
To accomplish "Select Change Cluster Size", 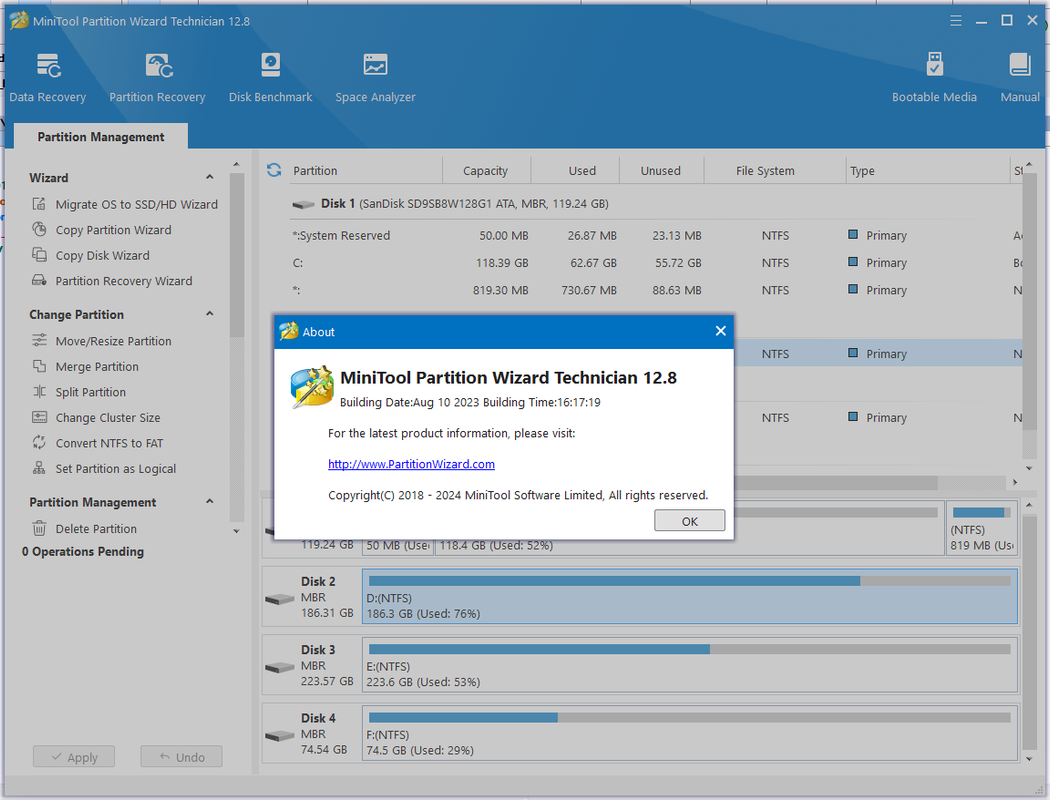I will pos(96,417).
